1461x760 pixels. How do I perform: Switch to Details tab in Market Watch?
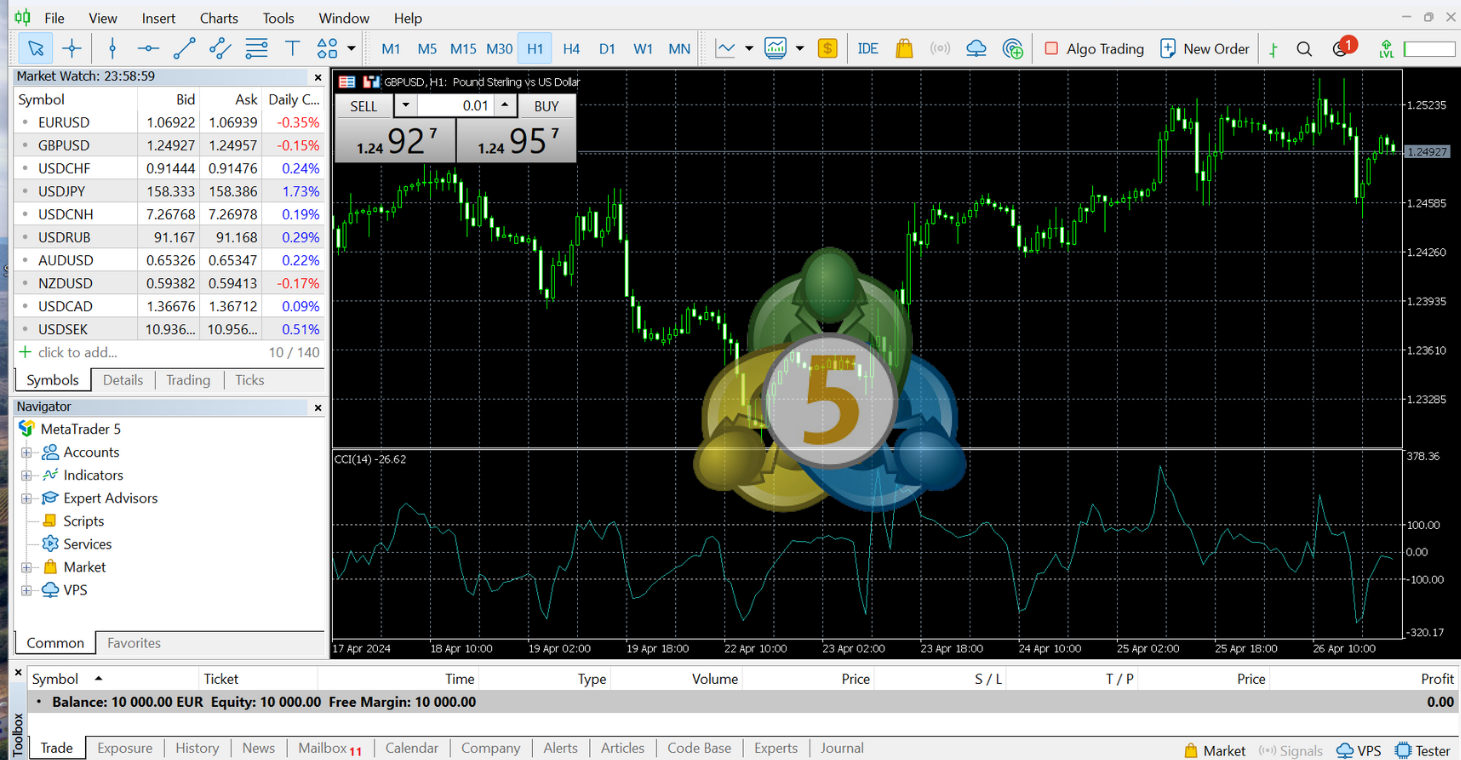[123, 380]
